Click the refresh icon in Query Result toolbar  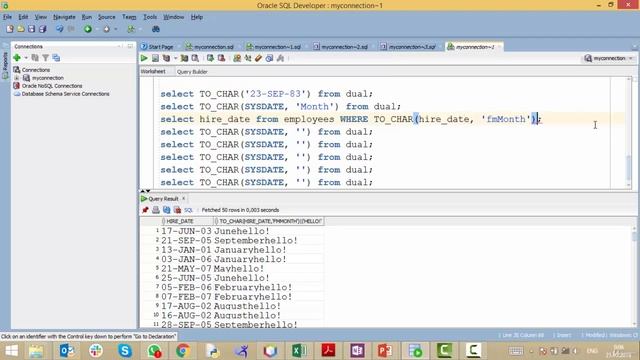[x=167, y=210]
